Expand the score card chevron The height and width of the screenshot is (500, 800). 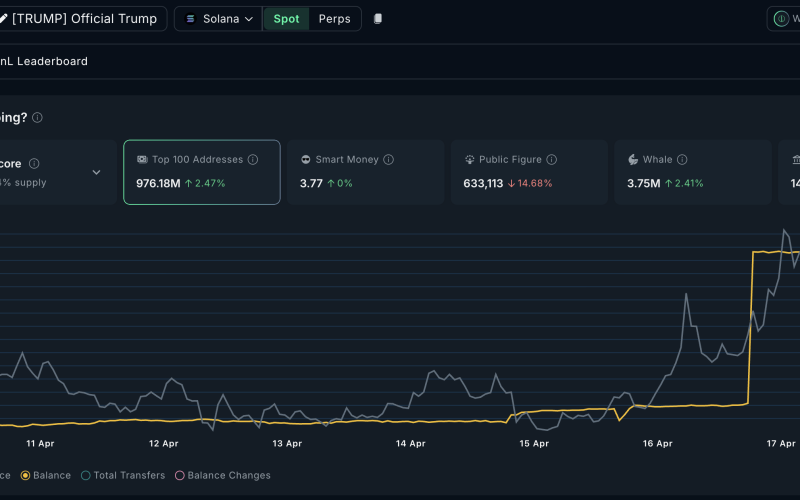click(96, 172)
